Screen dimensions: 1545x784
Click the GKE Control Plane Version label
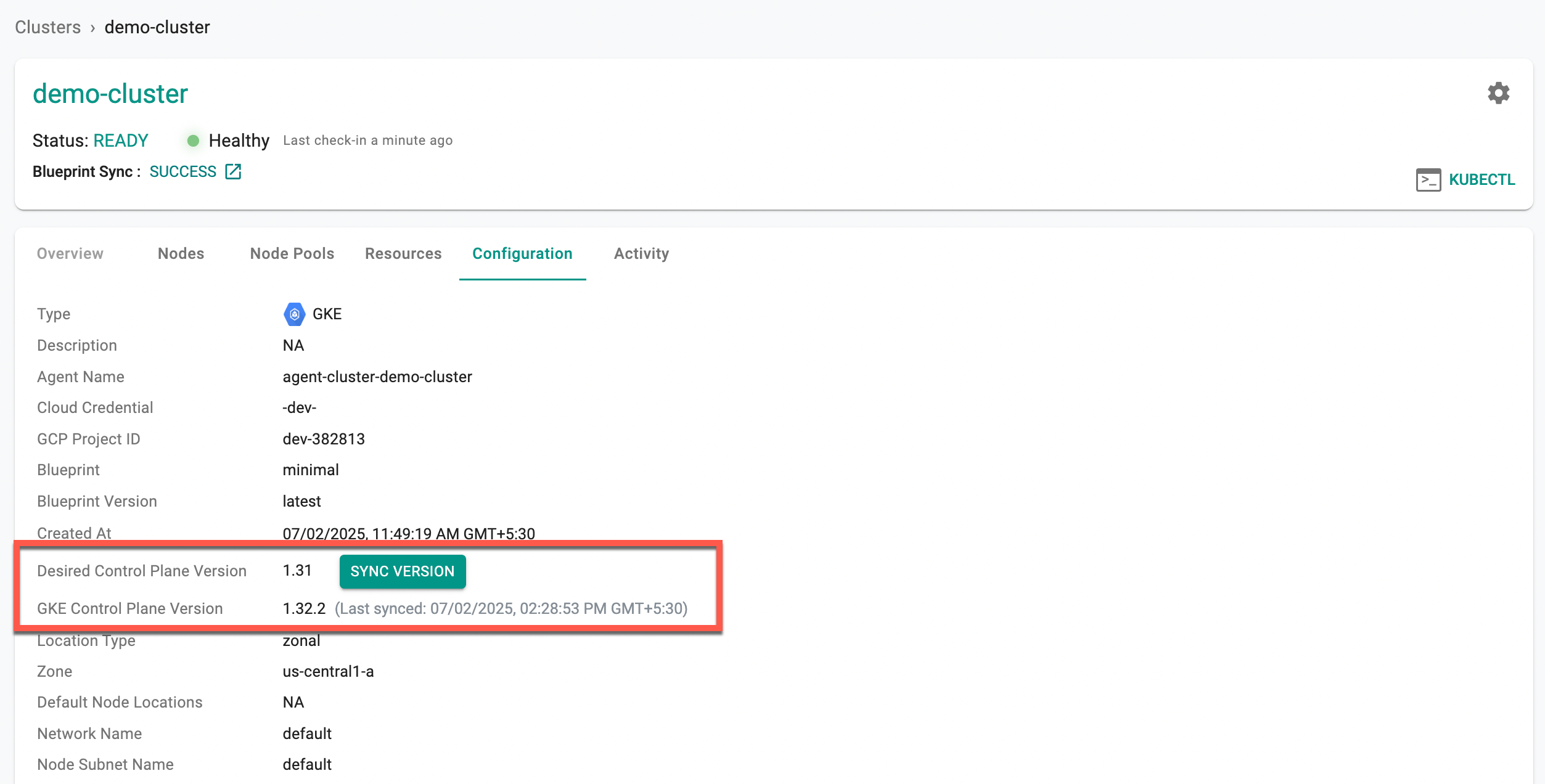130,608
